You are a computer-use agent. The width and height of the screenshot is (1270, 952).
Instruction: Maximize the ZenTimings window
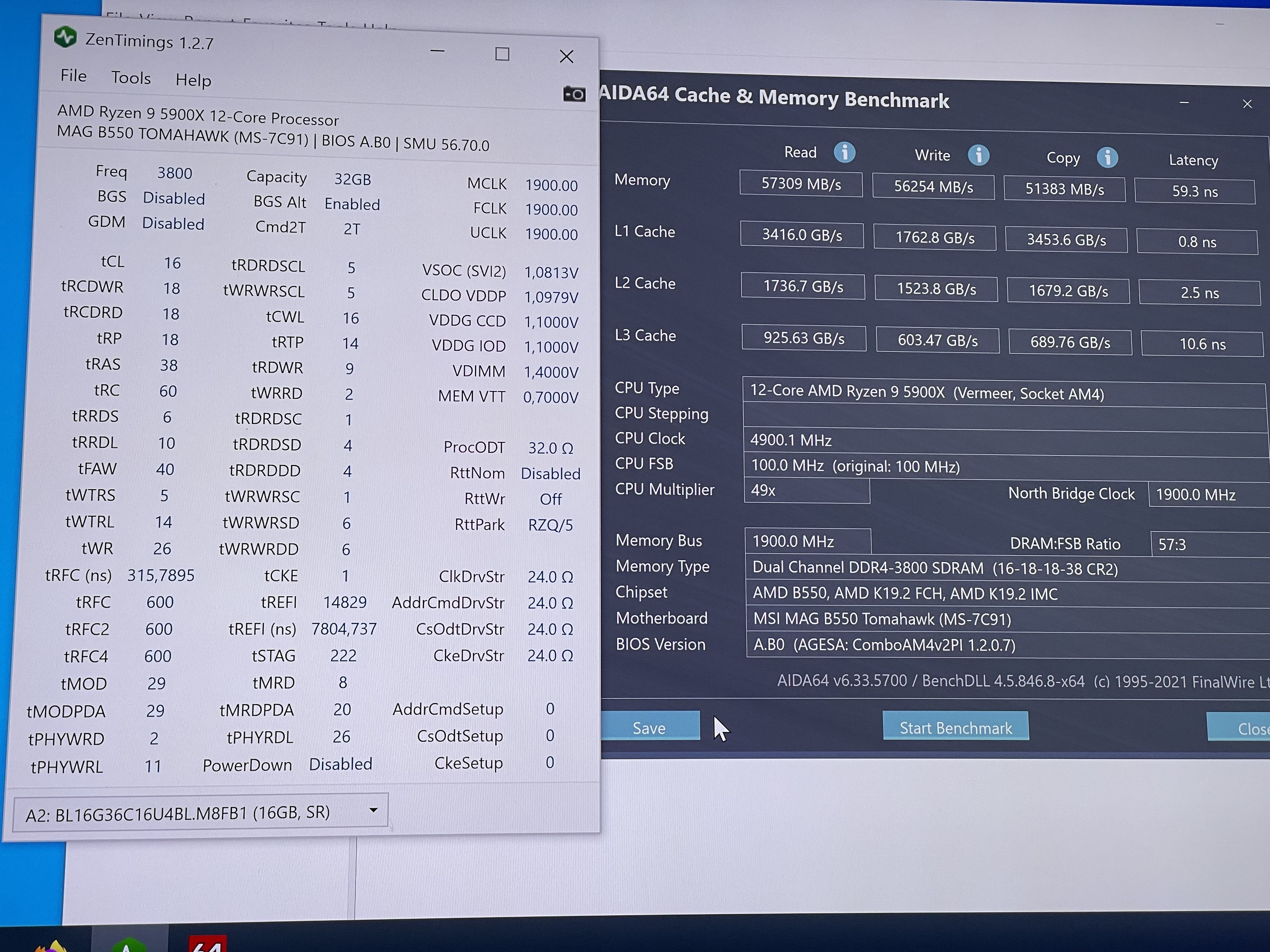point(502,54)
